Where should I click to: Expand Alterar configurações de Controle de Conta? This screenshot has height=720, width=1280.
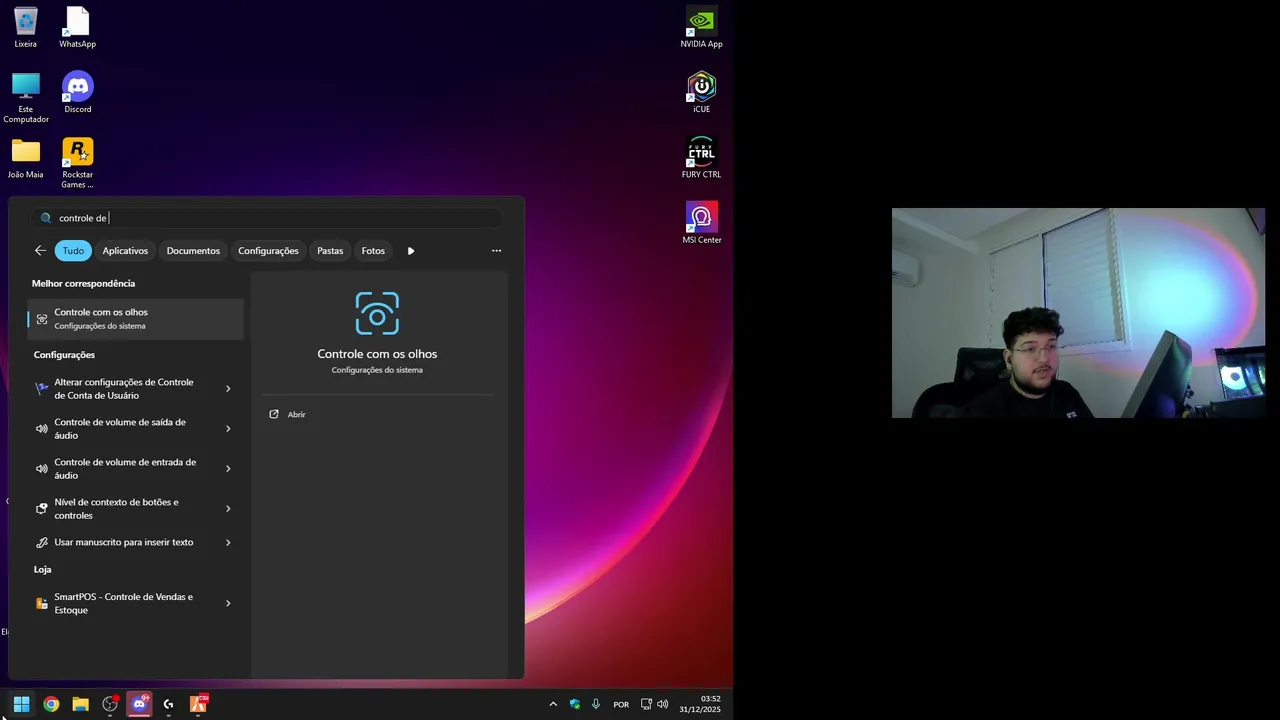coord(228,389)
